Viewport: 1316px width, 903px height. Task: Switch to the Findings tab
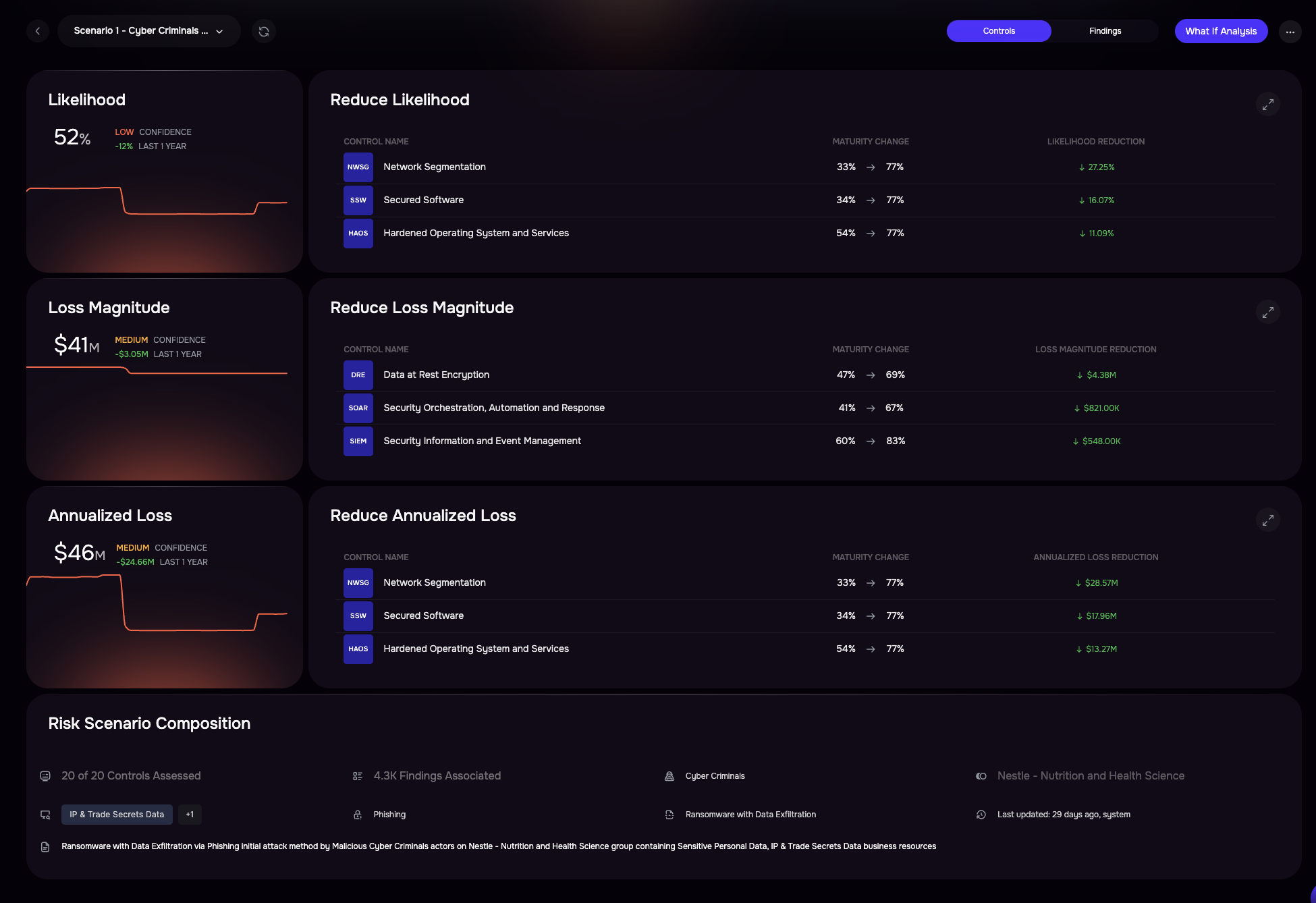tap(1105, 31)
